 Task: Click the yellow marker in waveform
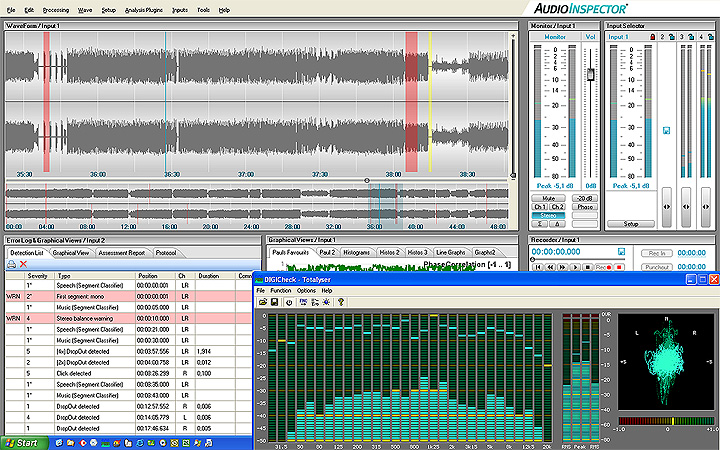430,102
